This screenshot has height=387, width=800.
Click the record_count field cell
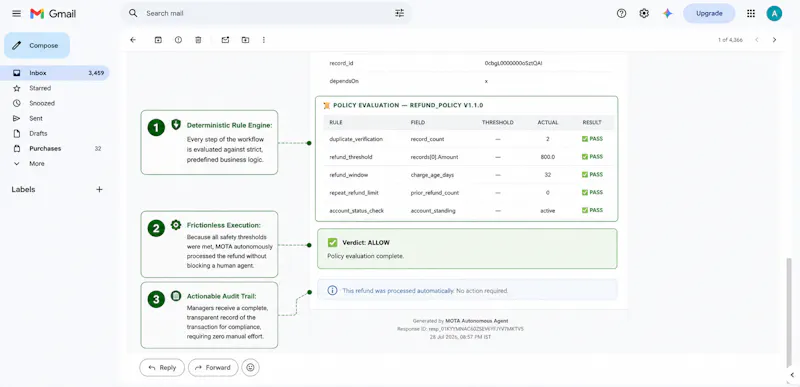(x=427, y=139)
